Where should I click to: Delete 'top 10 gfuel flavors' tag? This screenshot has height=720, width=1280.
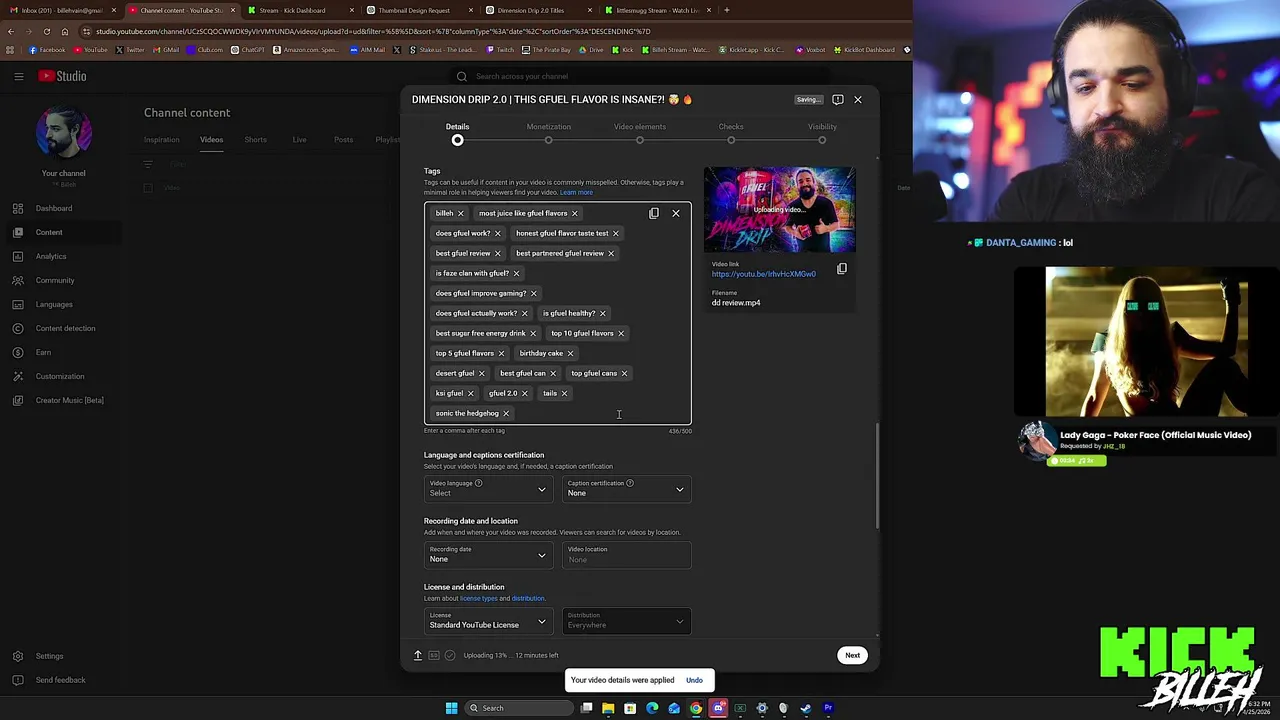(620, 333)
